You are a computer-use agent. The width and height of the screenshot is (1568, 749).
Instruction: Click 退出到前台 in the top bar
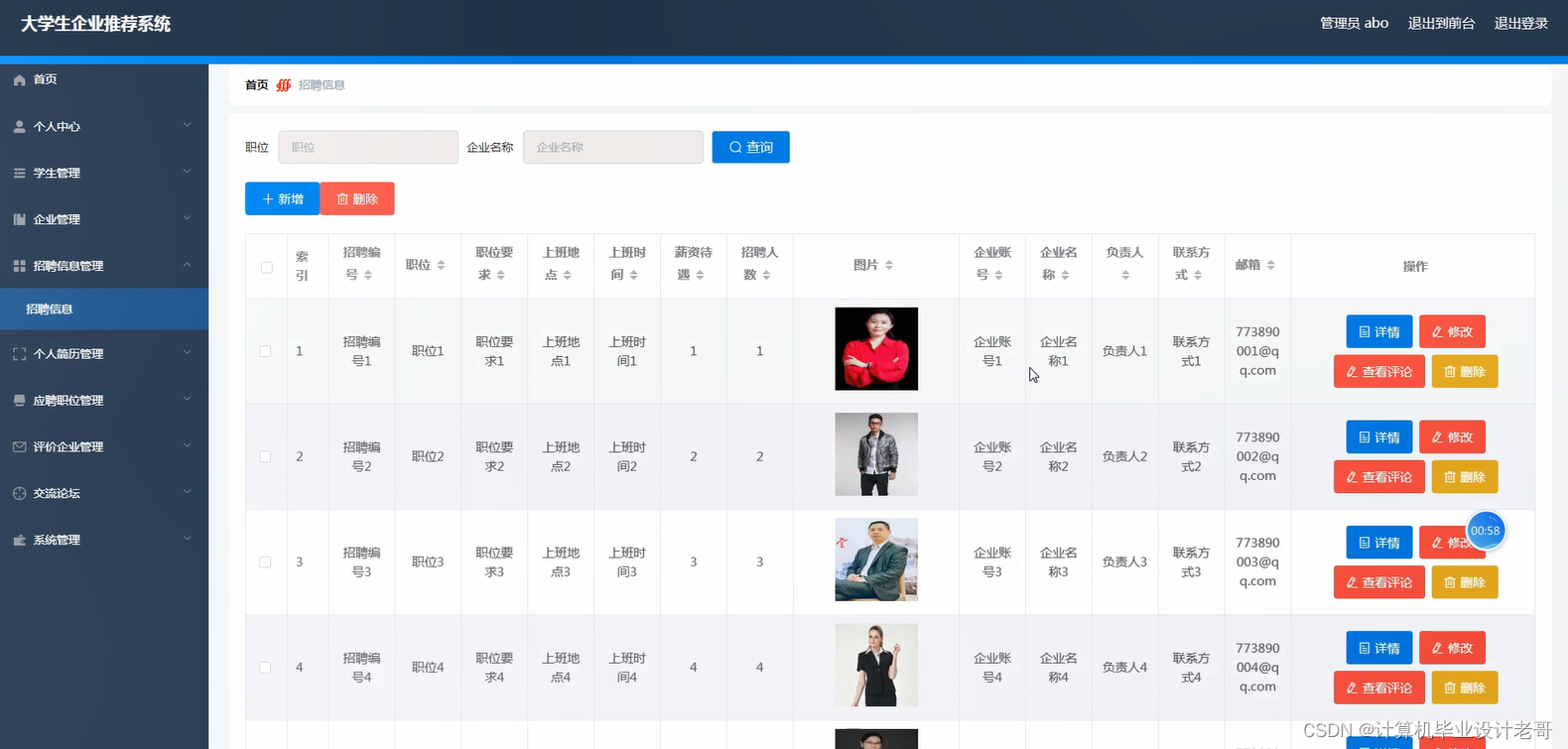[1441, 23]
